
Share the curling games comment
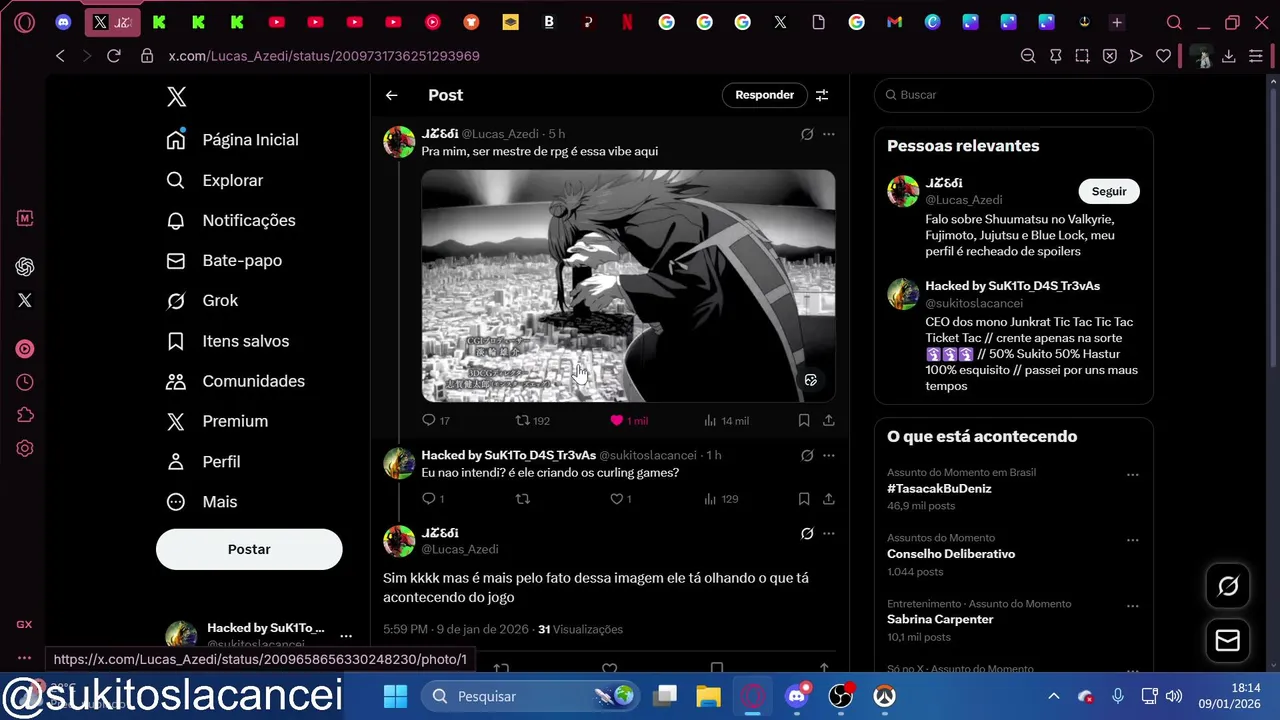[x=829, y=498]
